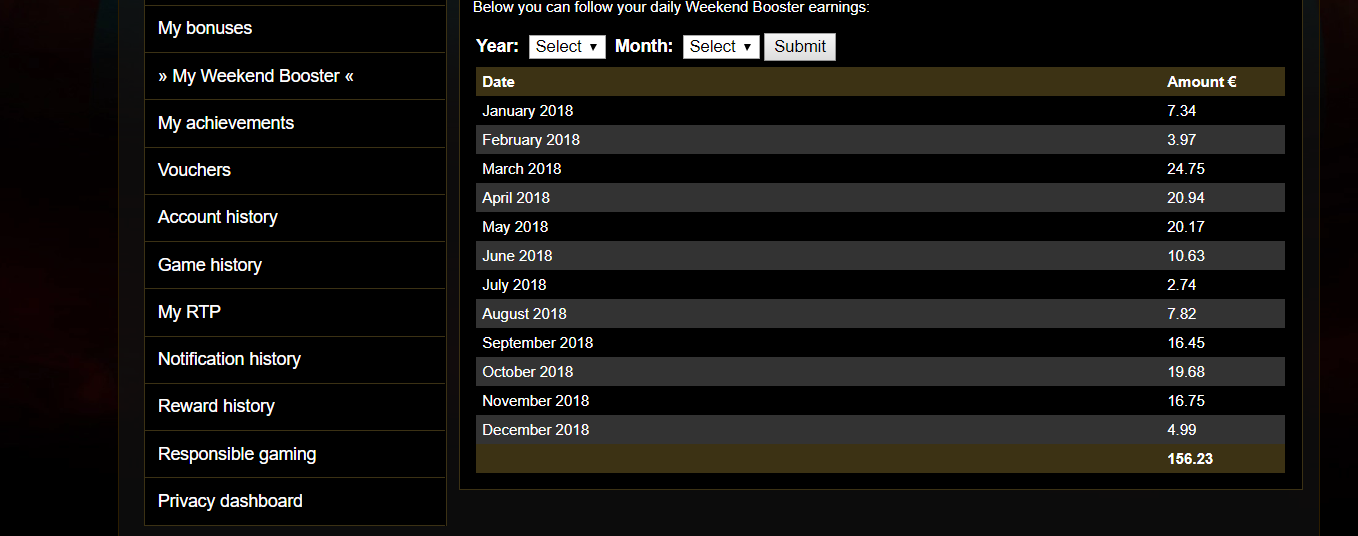This screenshot has height=536, width=1358.
Task: Go to Responsible gaming
Action: point(295,454)
